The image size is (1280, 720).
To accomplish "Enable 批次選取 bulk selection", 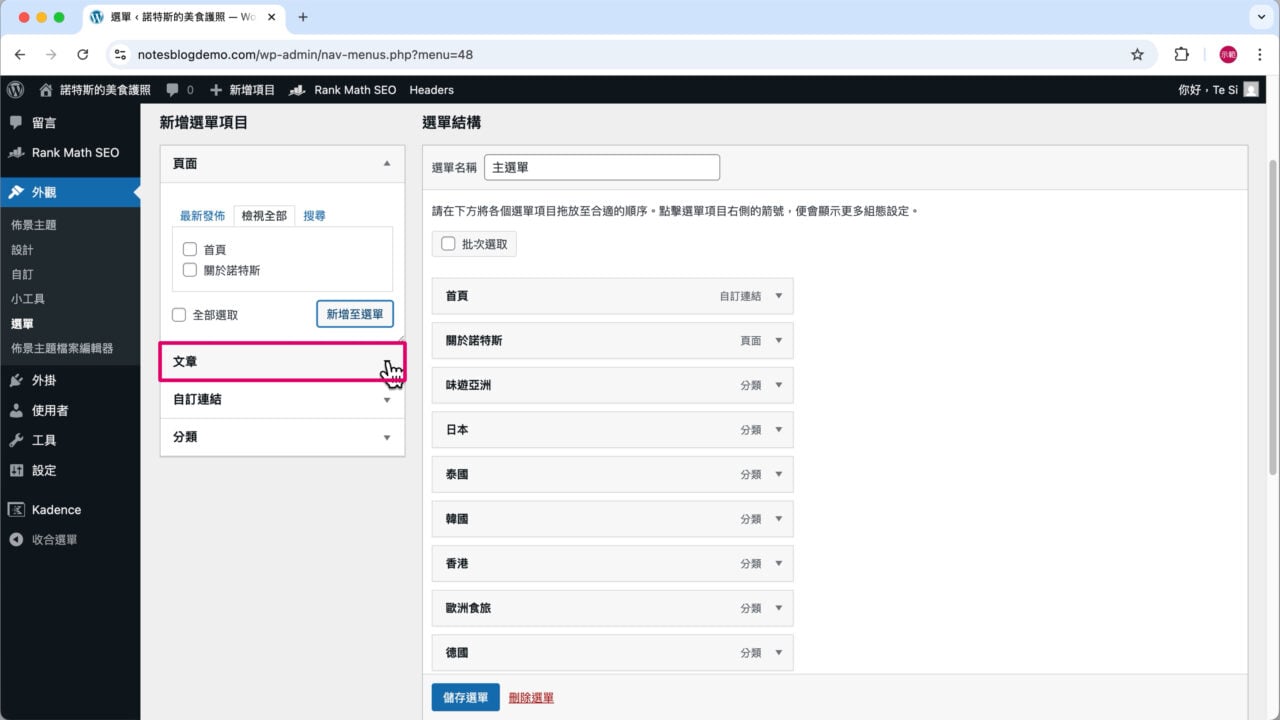I will 448,242.
